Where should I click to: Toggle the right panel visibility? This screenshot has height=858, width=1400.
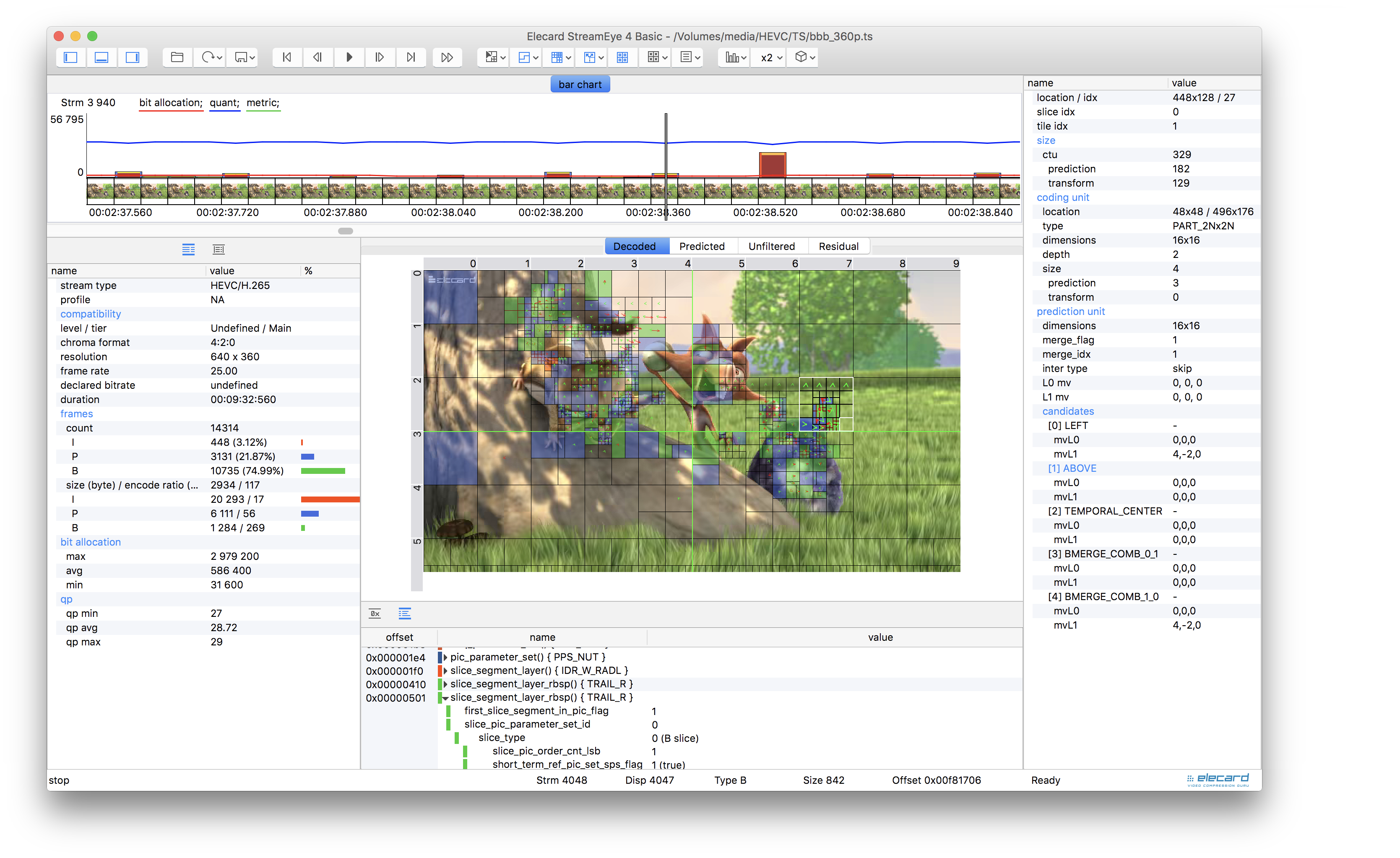[133, 57]
